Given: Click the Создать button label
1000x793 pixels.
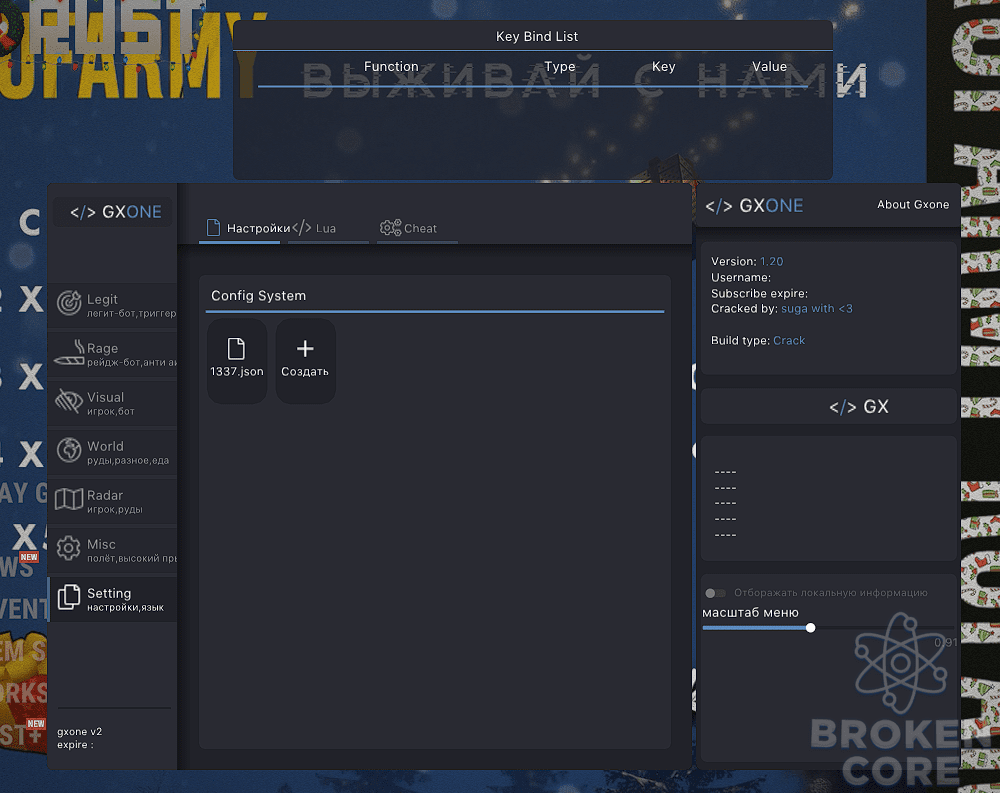Looking at the screenshot, I should pos(305,371).
